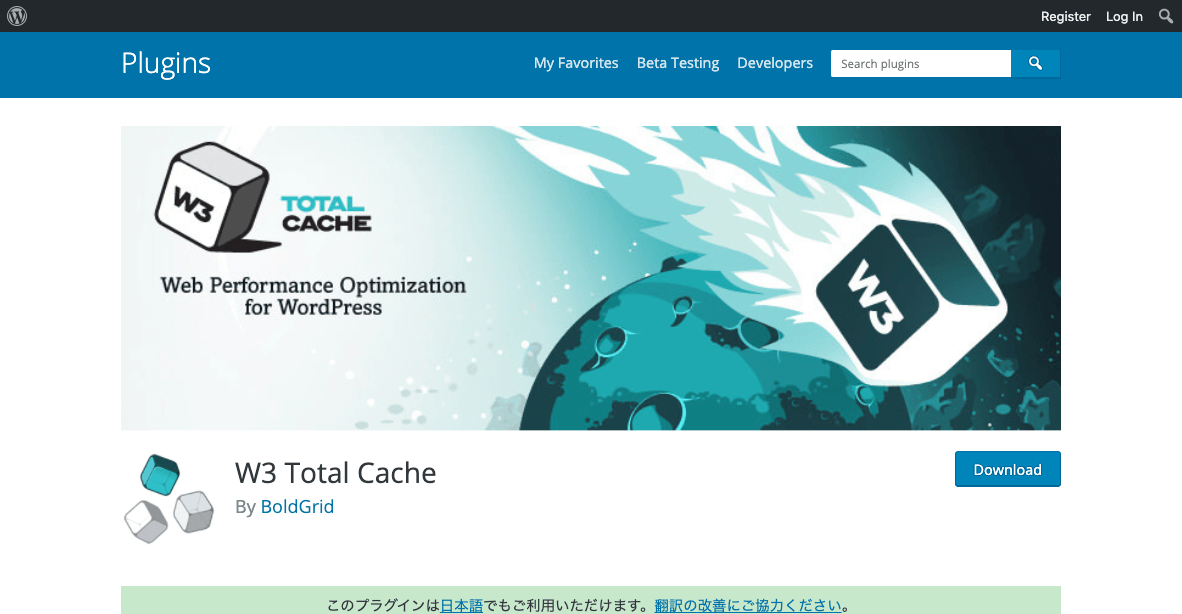Click the cube cluster thumbnail next to plugin title
Image resolution: width=1182 pixels, height=614 pixels.
click(168, 497)
